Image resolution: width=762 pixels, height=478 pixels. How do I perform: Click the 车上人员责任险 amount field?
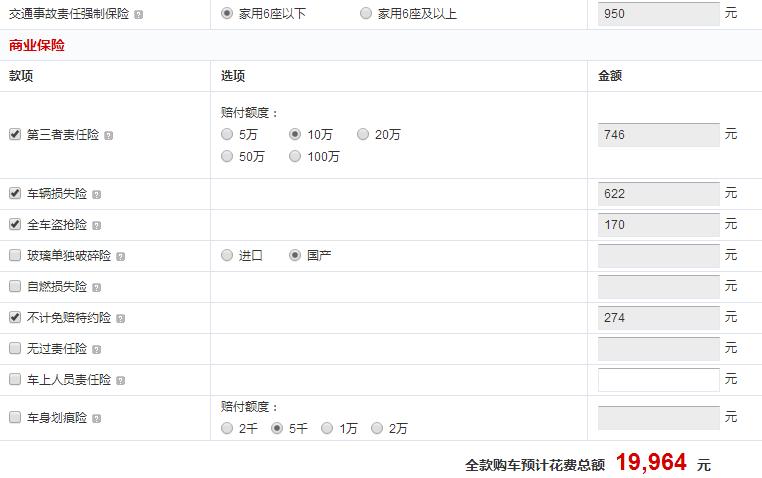(658, 380)
